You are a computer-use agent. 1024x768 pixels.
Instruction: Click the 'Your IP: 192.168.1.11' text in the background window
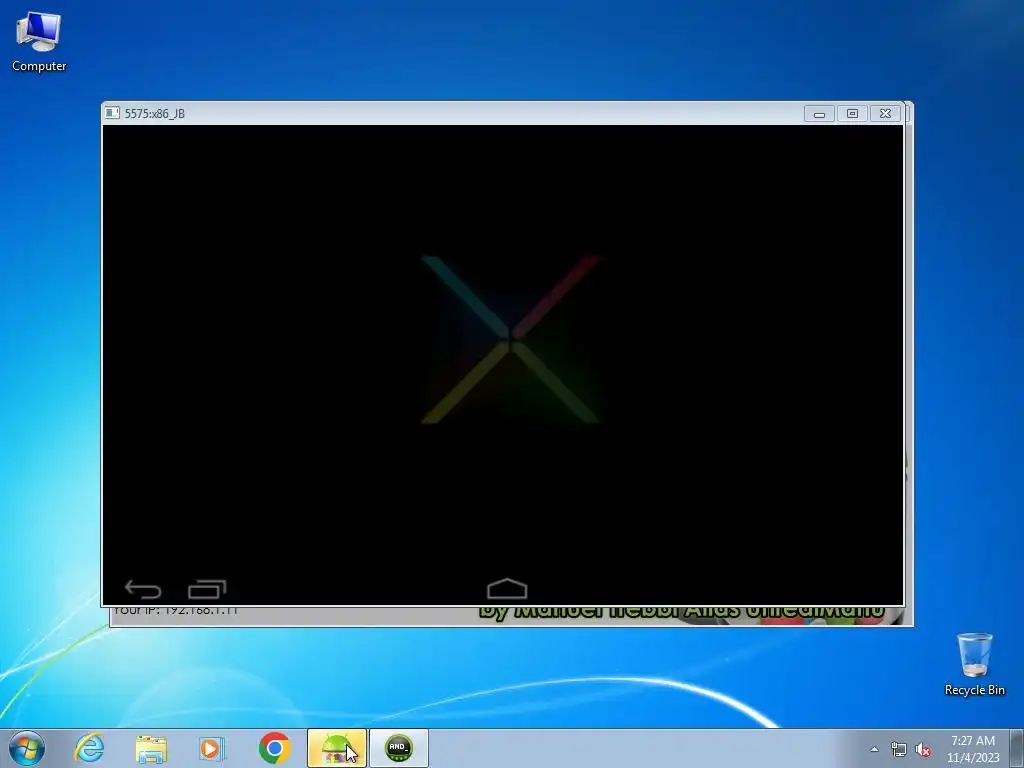tap(176, 611)
